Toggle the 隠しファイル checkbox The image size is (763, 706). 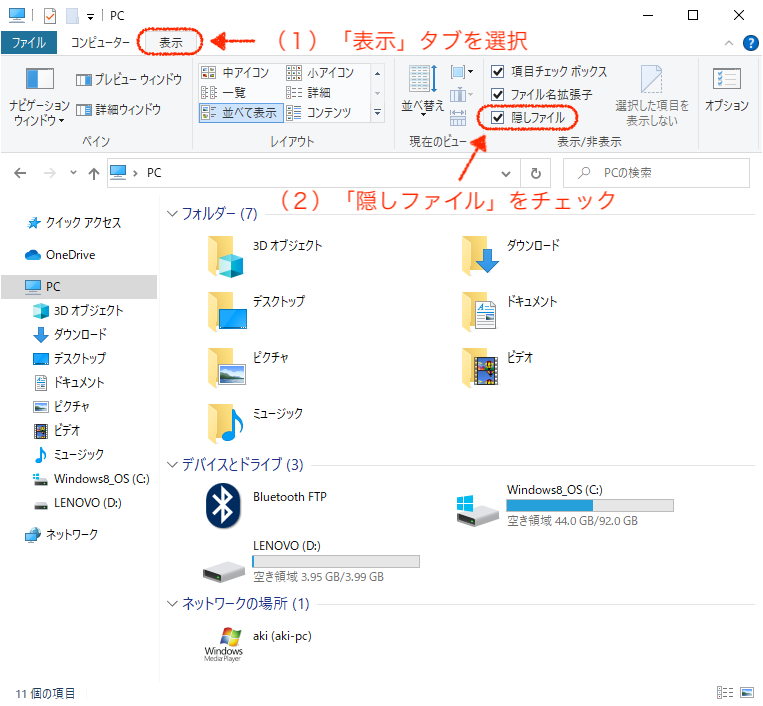(497, 118)
